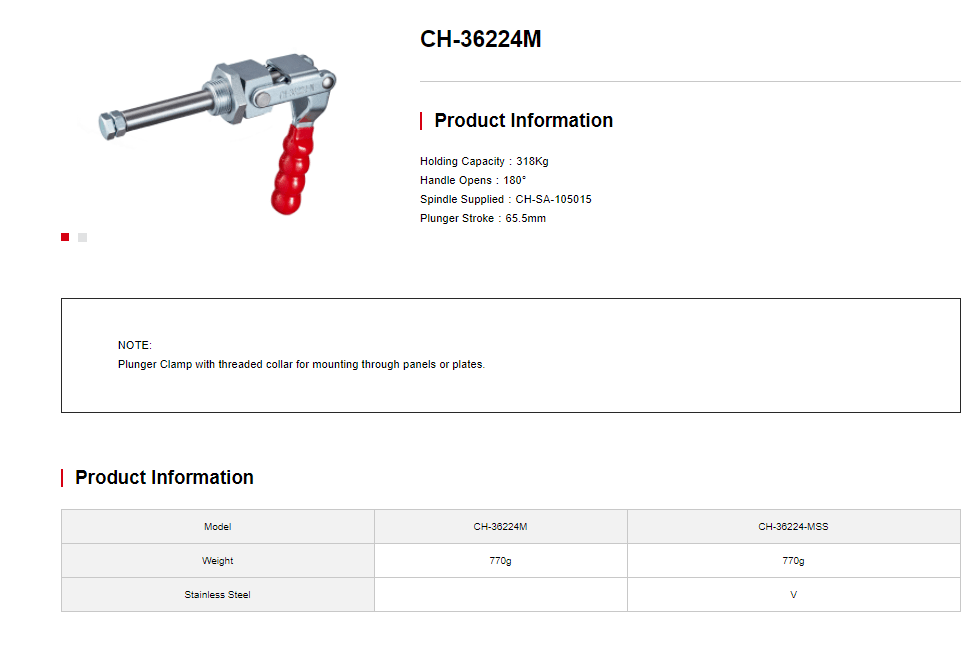Click the CH-36224M product title heading
The image size is (977, 645).
[480, 39]
